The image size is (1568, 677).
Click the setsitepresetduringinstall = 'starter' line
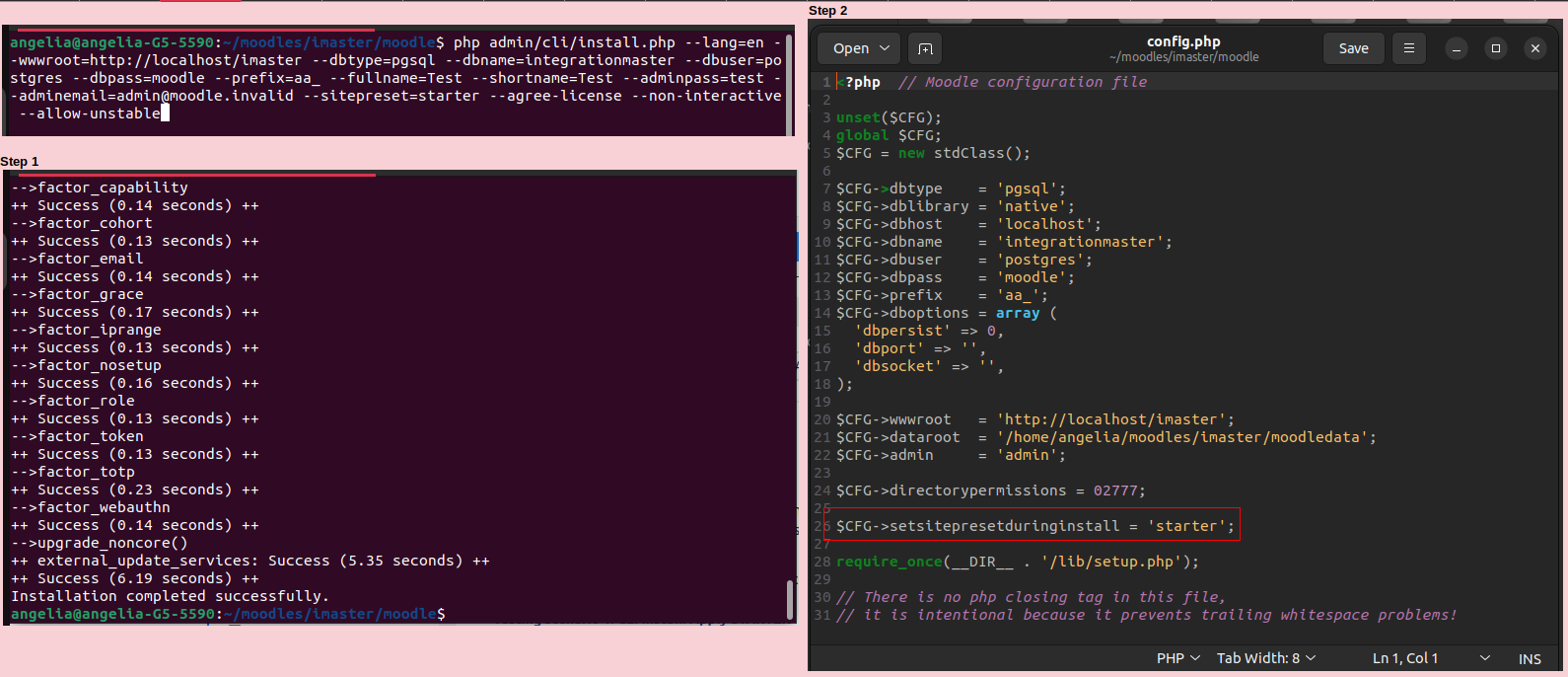[x=1035, y=526]
